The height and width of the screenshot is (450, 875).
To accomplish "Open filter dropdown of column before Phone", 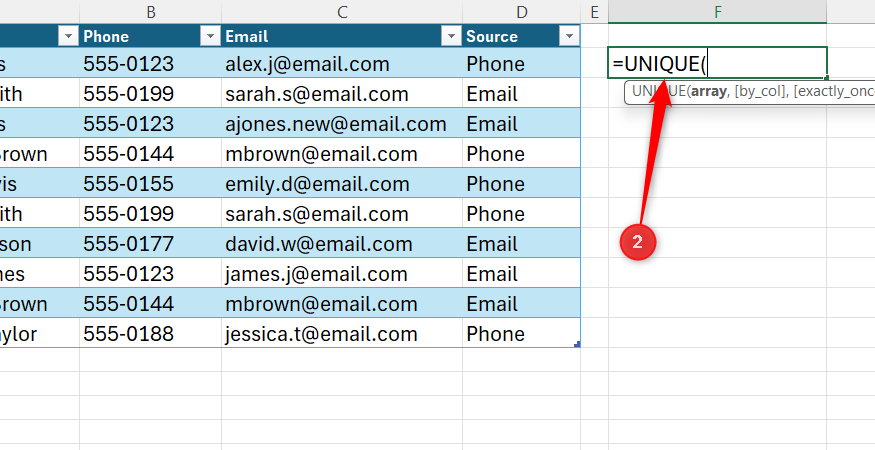I will click(68, 36).
